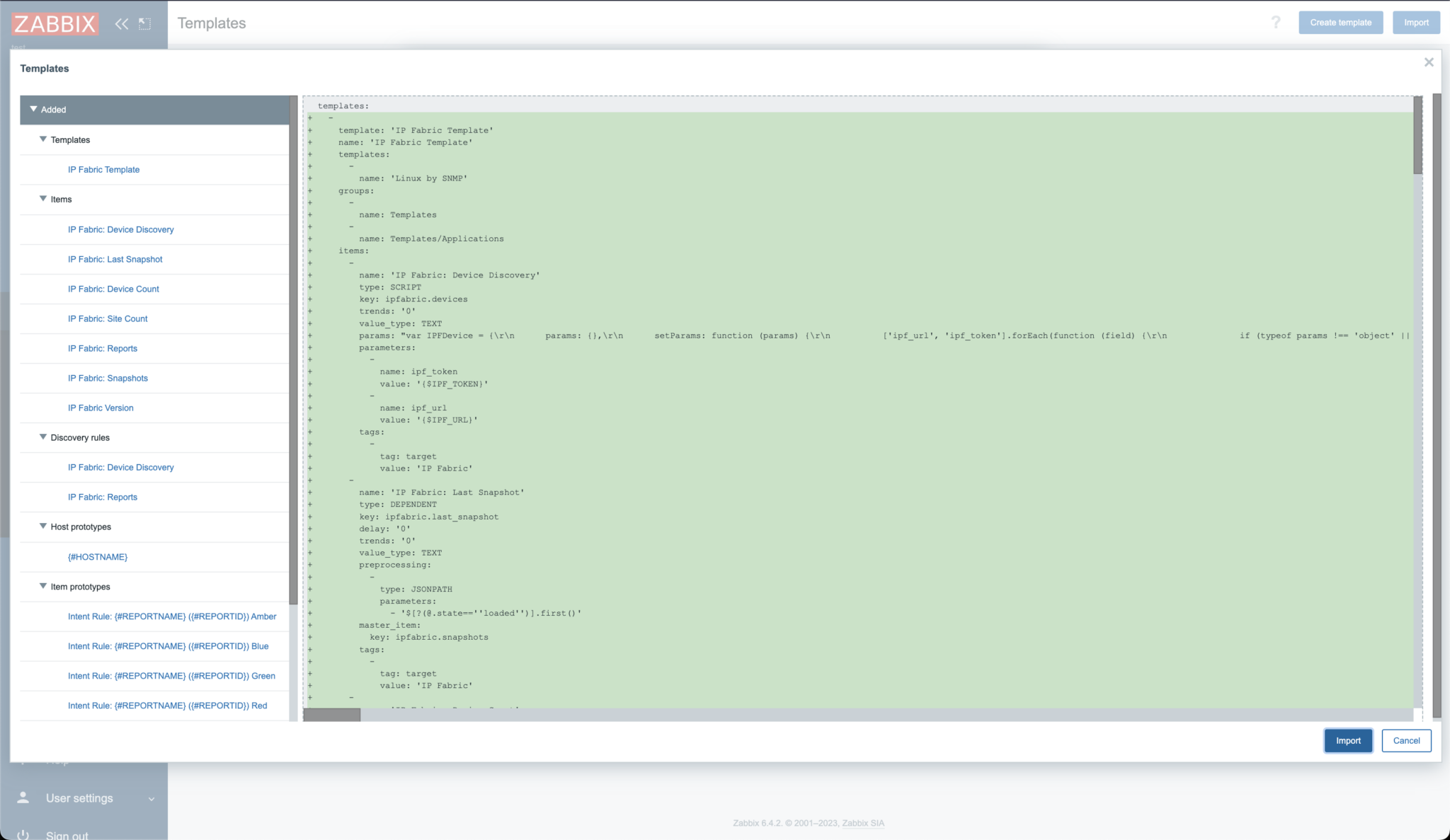Screen dimensions: 1450x840
Task: Collapse the Items tree group
Action: coord(43,199)
